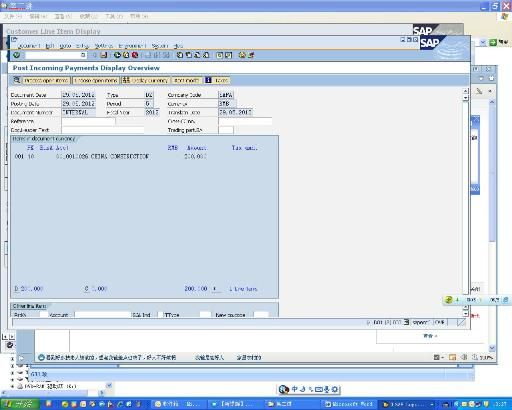Click the Doc. Header Text input field
512x410 pixels.
point(103,130)
